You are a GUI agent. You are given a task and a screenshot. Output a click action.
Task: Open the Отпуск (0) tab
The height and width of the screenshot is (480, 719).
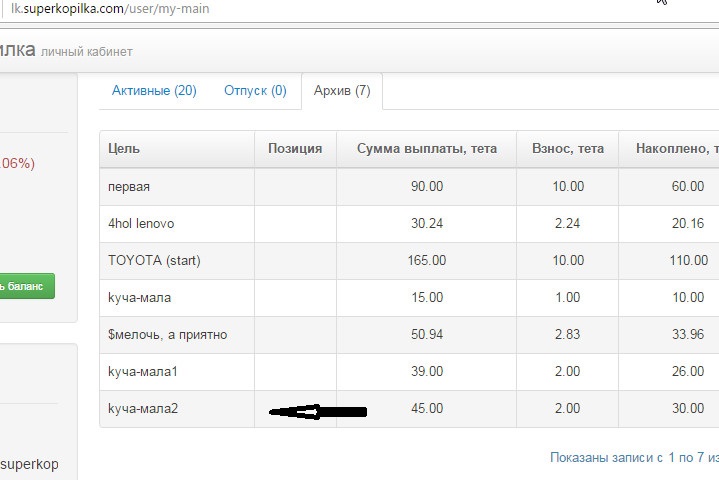click(x=255, y=91)
